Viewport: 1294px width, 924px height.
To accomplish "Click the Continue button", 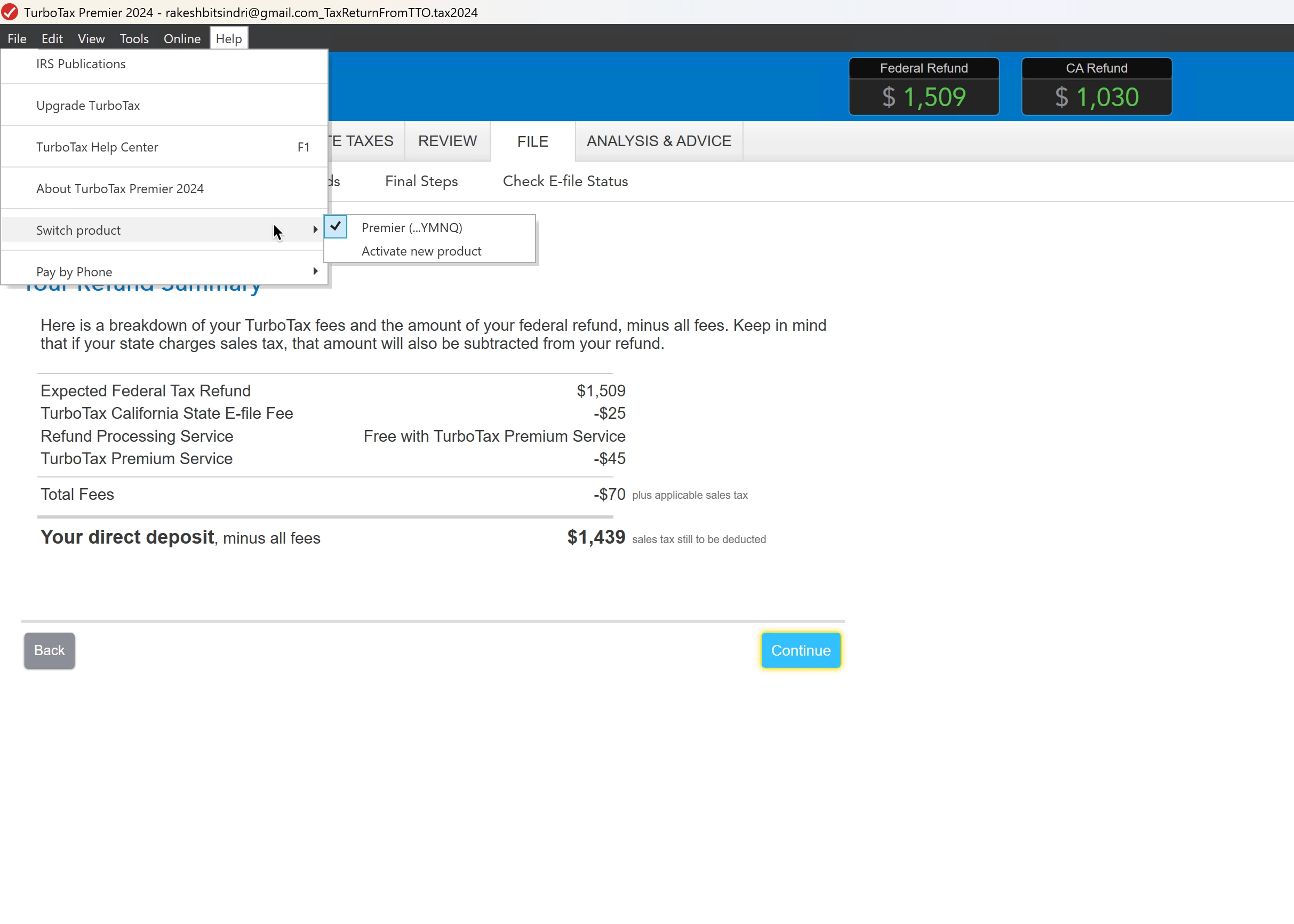I will pyautogui.click(x=800, y=650).
